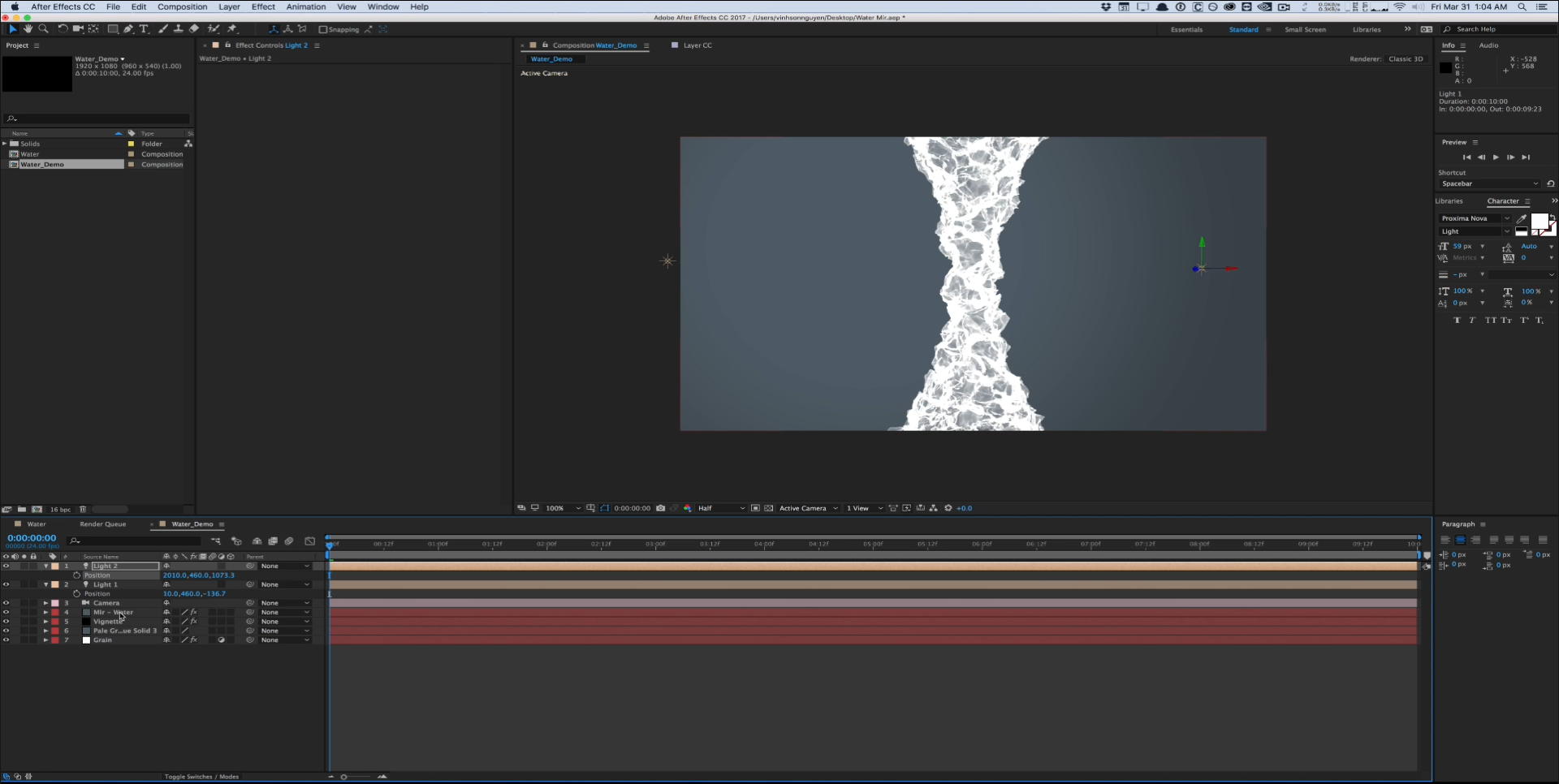Click the white fill color swatch
Screen dimensions: 1559x784
(x=1539, y=222)
